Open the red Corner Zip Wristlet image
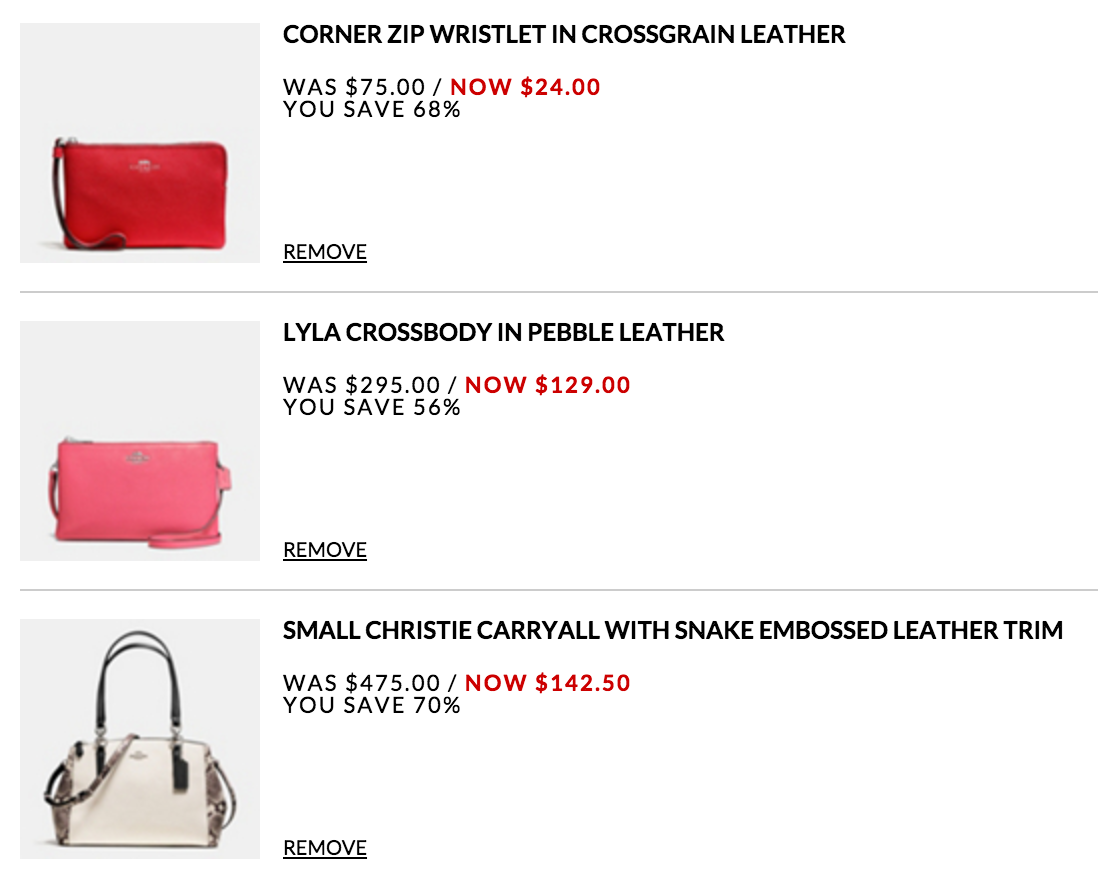 pos(140,143)
